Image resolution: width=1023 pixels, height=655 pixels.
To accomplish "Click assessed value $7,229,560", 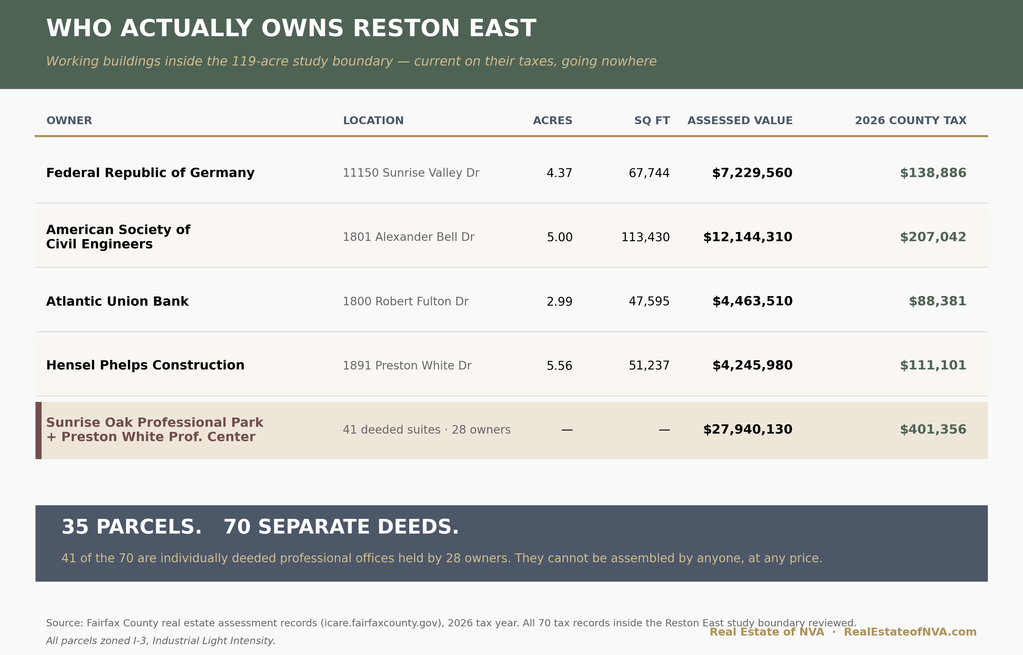I will coord(752,173).
